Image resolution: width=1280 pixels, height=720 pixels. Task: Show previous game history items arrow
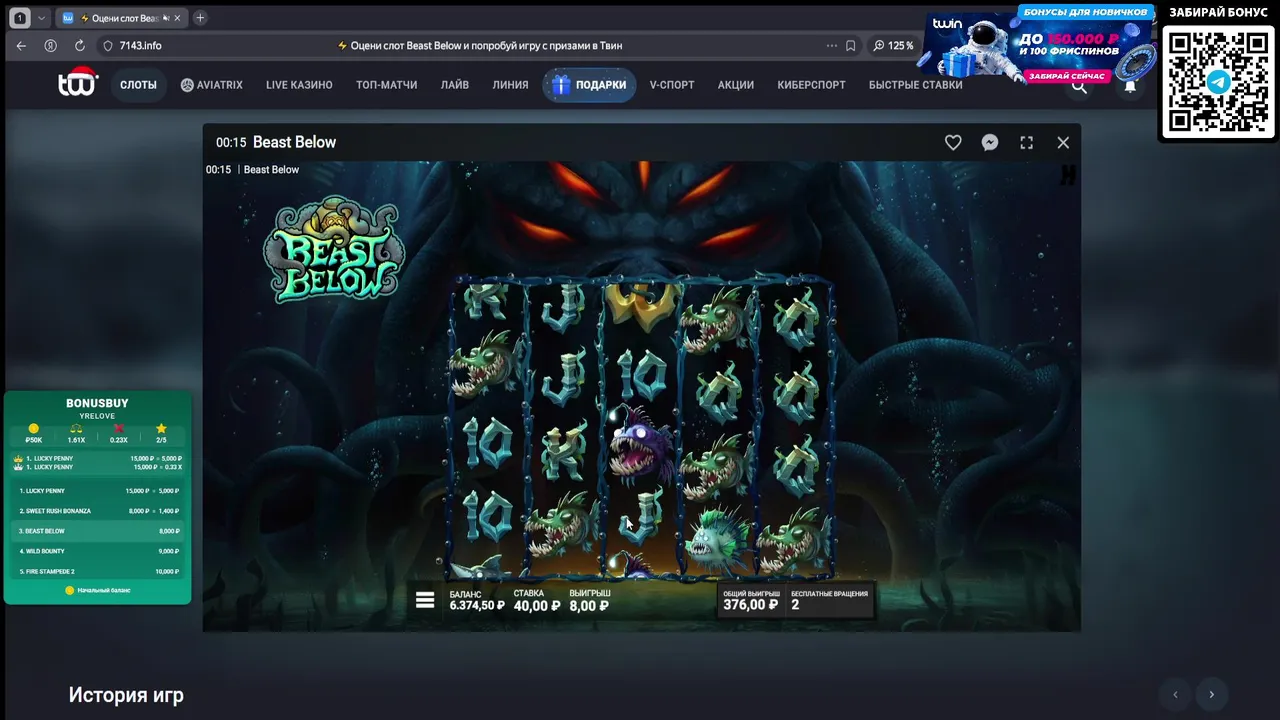1175,694
